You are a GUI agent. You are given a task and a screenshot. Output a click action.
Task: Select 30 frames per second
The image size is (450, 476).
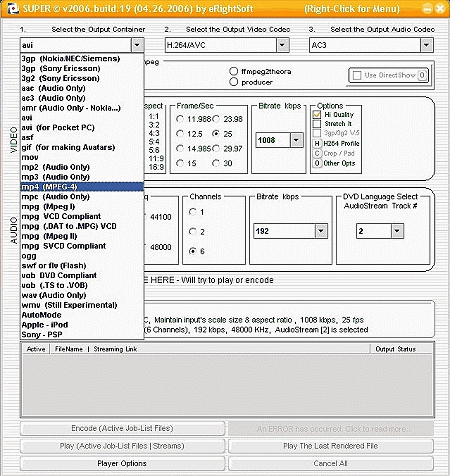[x=216, y=163]
